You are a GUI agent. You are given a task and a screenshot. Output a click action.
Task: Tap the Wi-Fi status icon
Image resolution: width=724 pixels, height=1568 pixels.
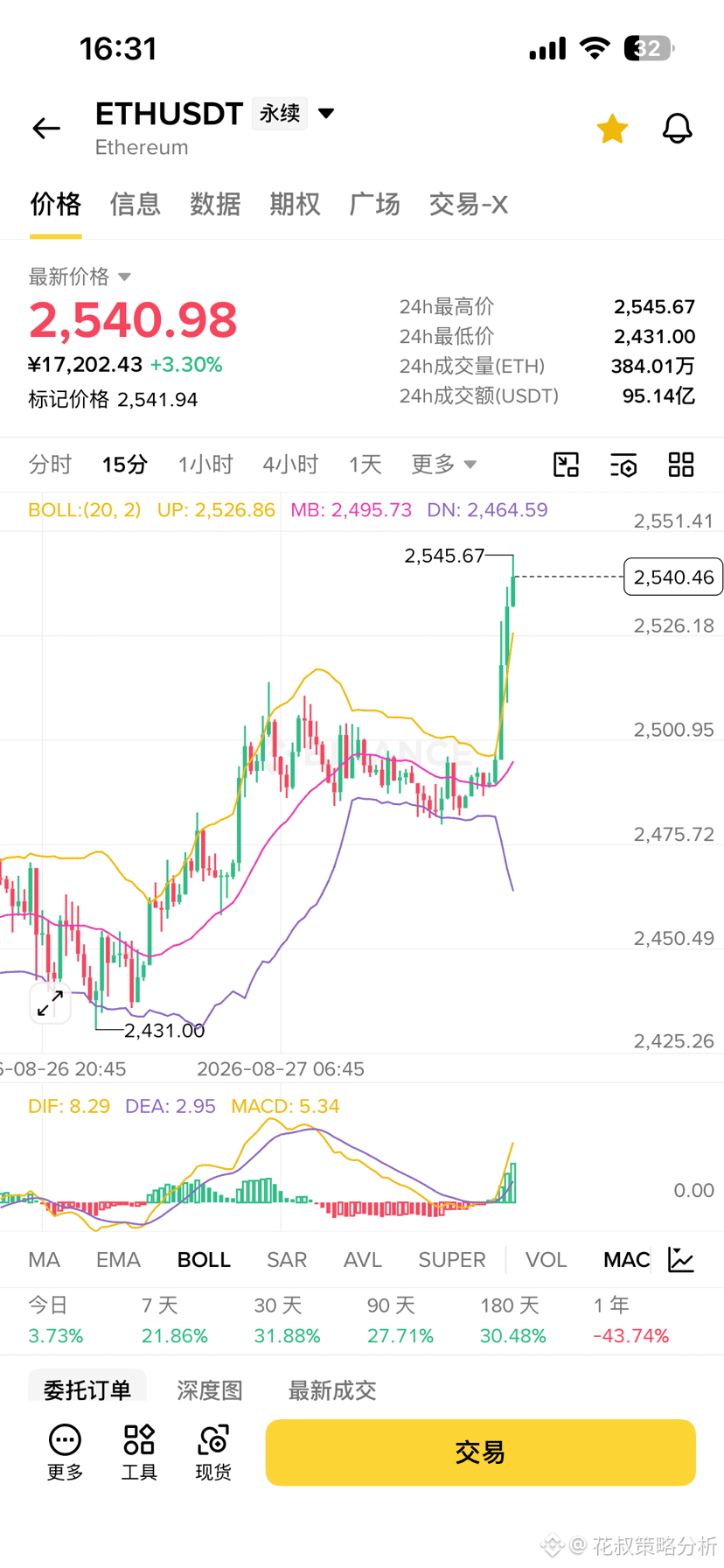[595, 48]
